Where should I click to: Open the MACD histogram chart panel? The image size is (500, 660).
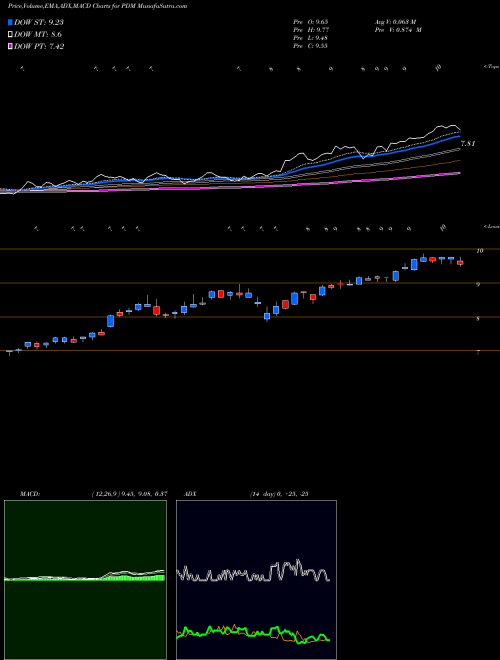(x=85, y=580)
